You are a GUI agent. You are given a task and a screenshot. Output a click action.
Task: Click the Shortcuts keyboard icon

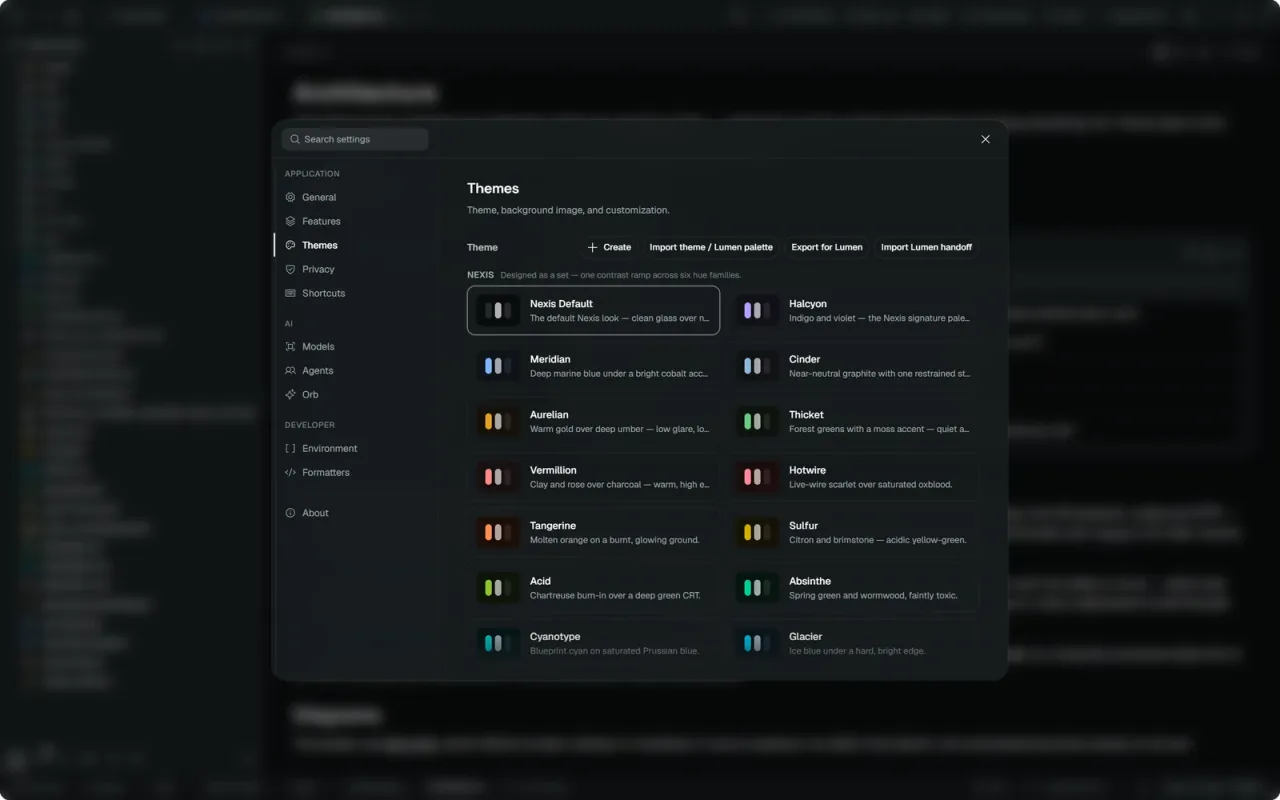pos(290,293)
